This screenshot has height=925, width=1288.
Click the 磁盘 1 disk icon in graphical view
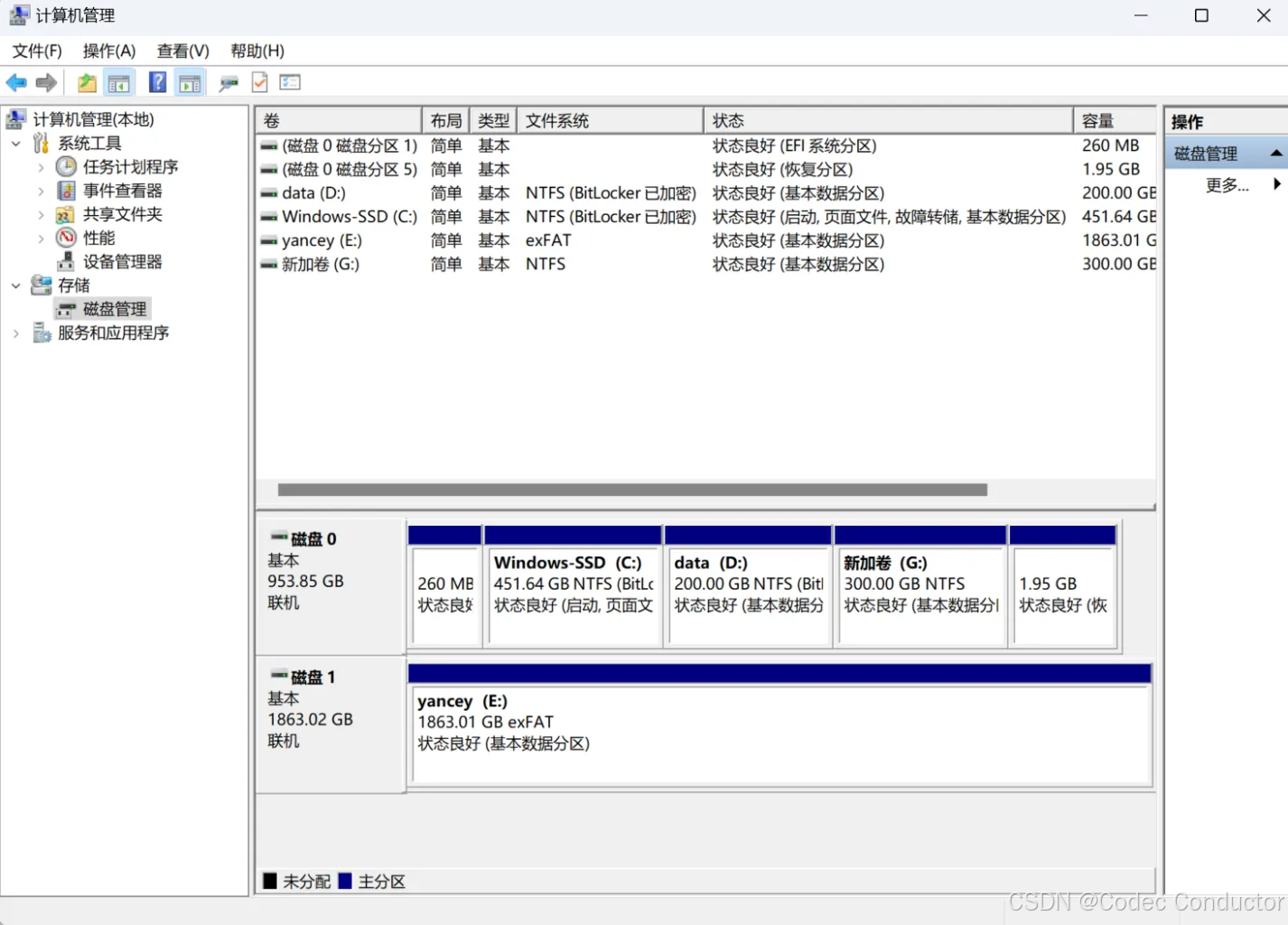point(279,676)
